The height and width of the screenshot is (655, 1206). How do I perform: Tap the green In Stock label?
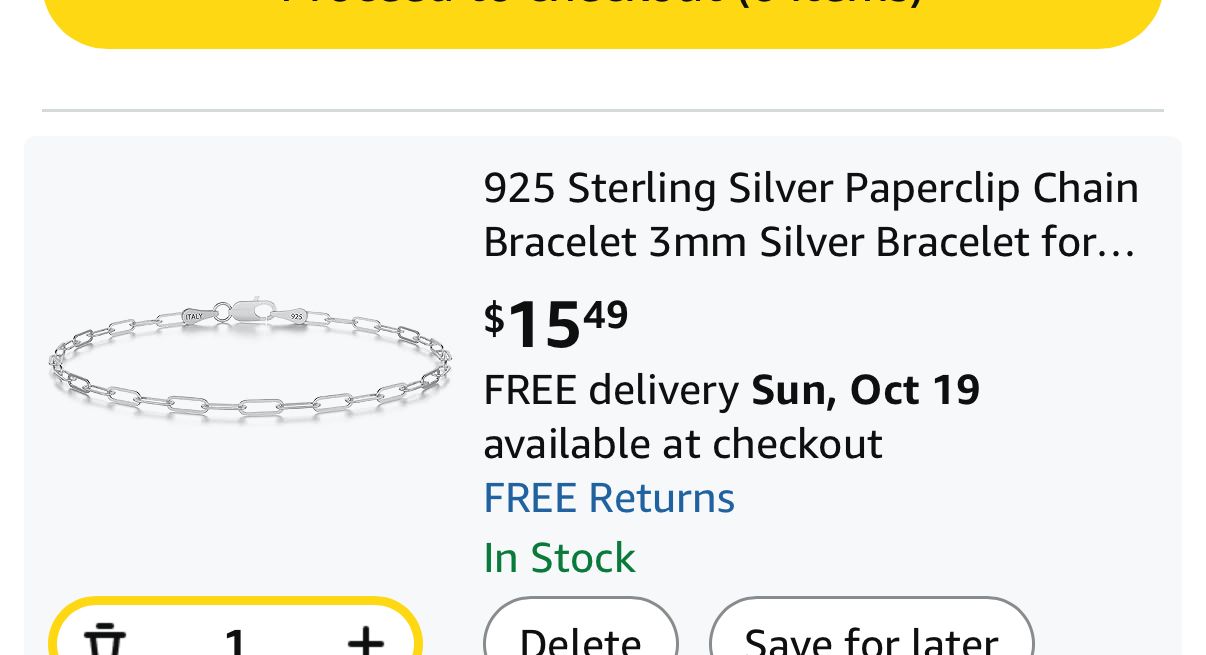(x=559, y=558)
